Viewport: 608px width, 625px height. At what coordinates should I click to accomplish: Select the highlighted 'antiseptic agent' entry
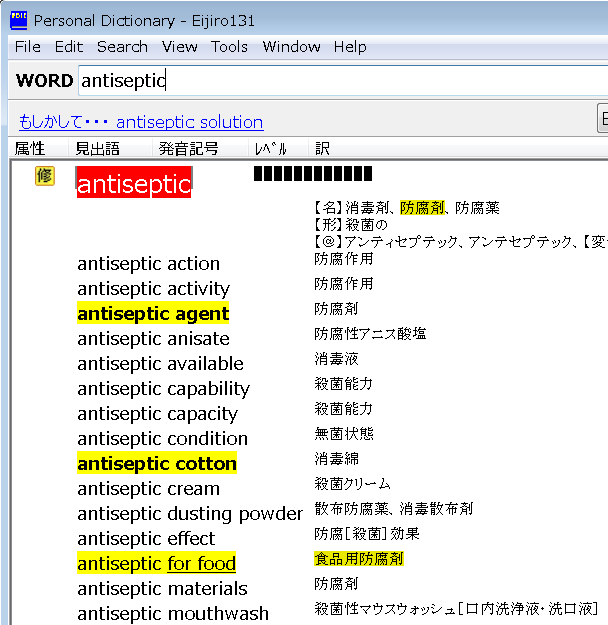coord(153,314)
